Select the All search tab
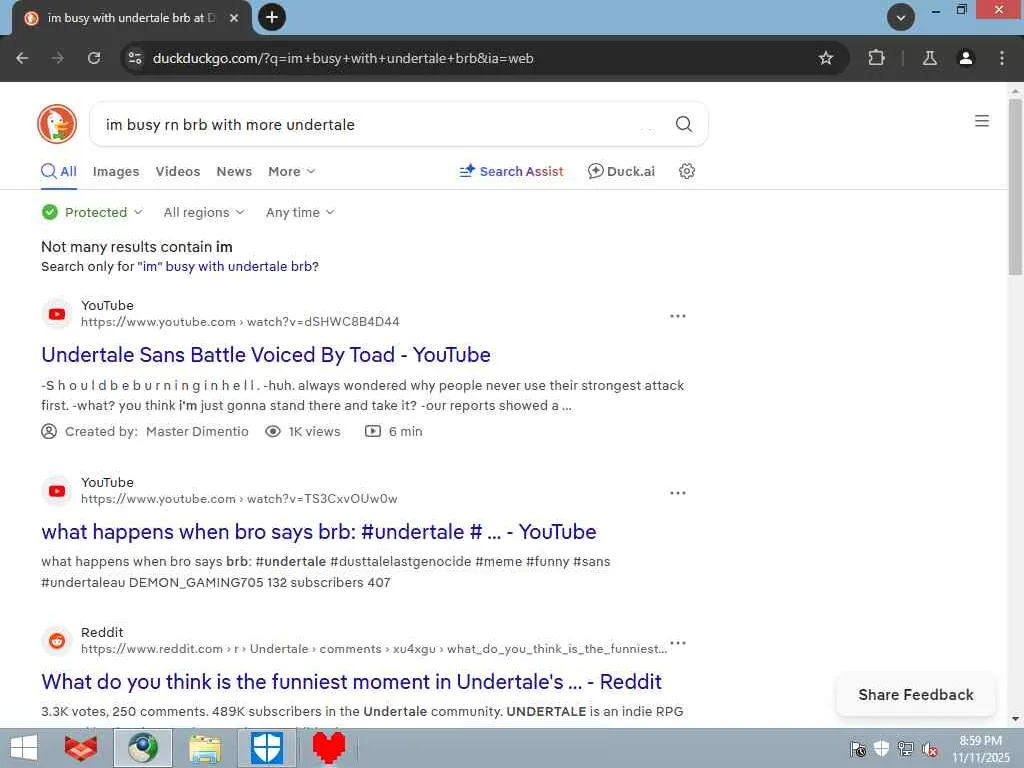1024x768 pixels. tap(59, 171)
